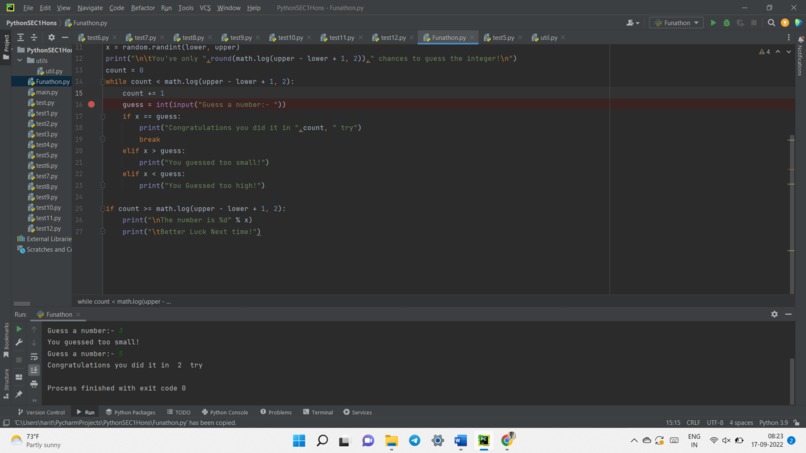Open IDE updates notification icon

click(785, 23)
